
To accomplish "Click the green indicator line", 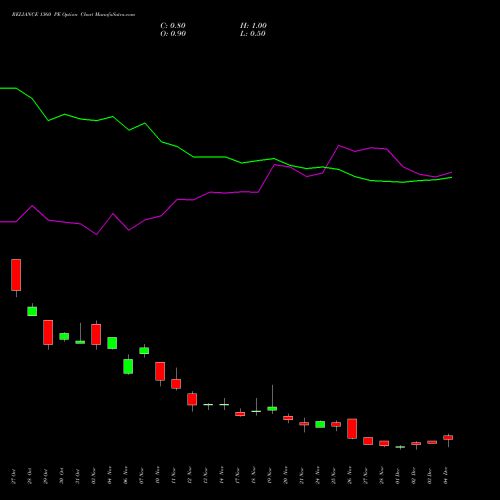I will tap(225, 157).
